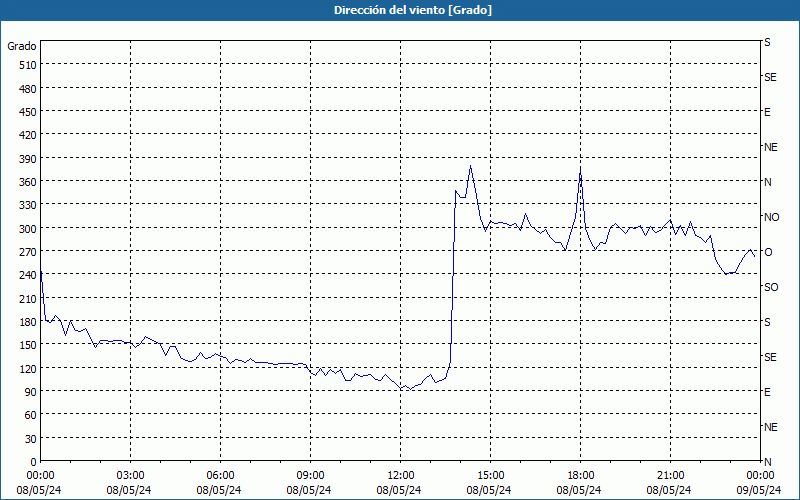
Task: Select the 'SO' compass direction label
Action: [771, 287]
